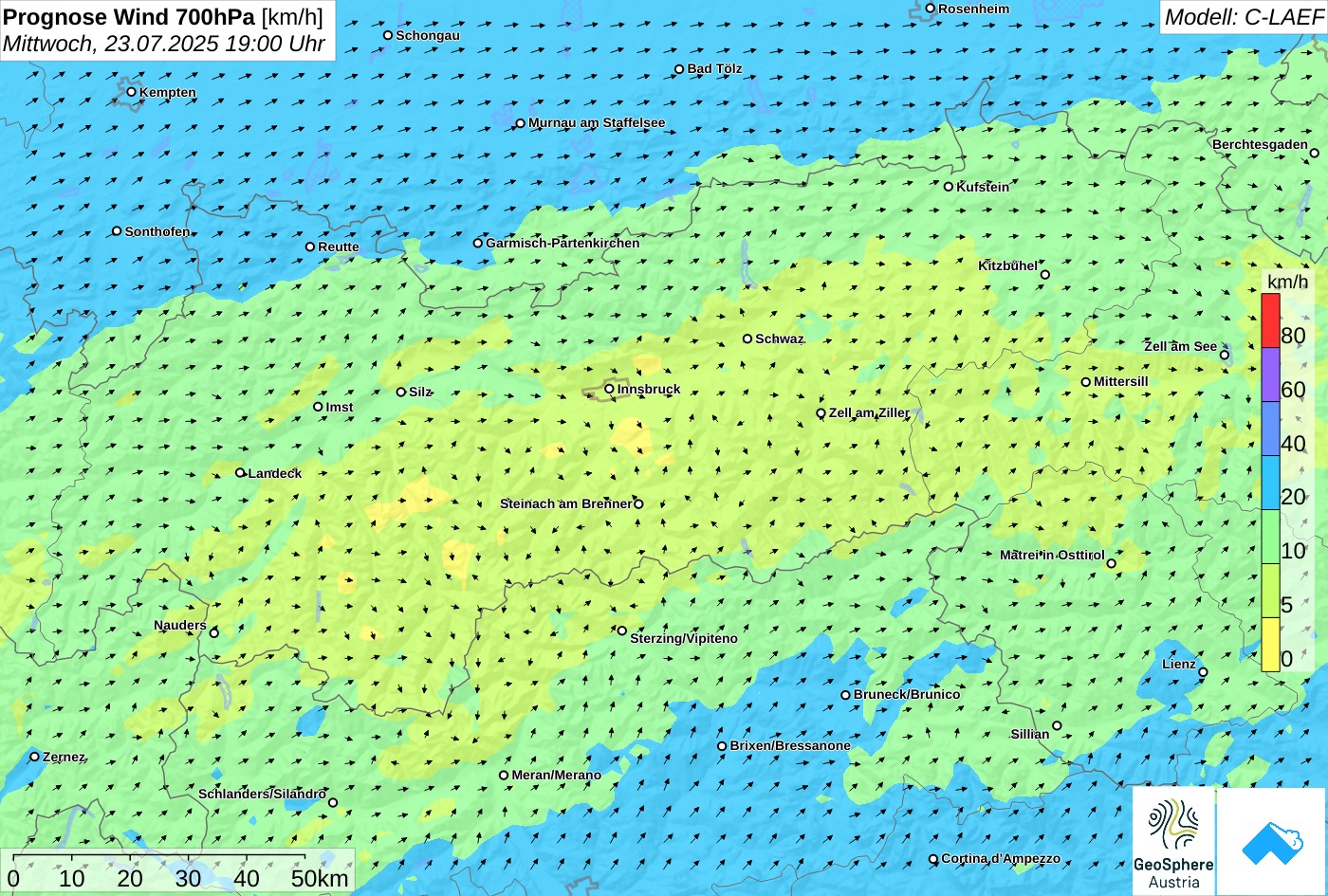The height and width of the screenshot is (896, 1328).
Task: Select the Zernez location dot
Action: (35, 757)
